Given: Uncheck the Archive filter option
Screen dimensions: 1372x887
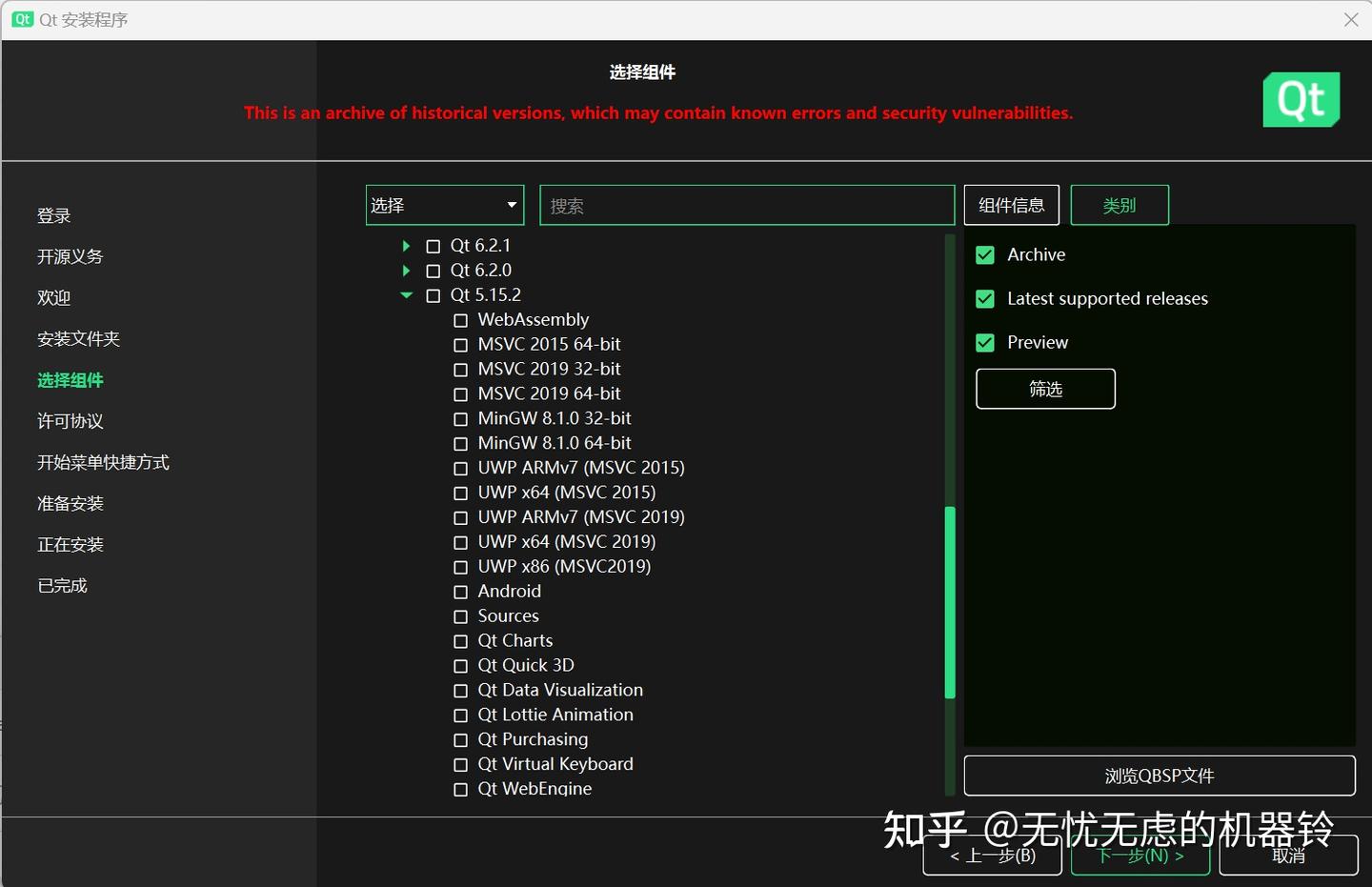Looking at the screenshot, I should pos(984,254).
